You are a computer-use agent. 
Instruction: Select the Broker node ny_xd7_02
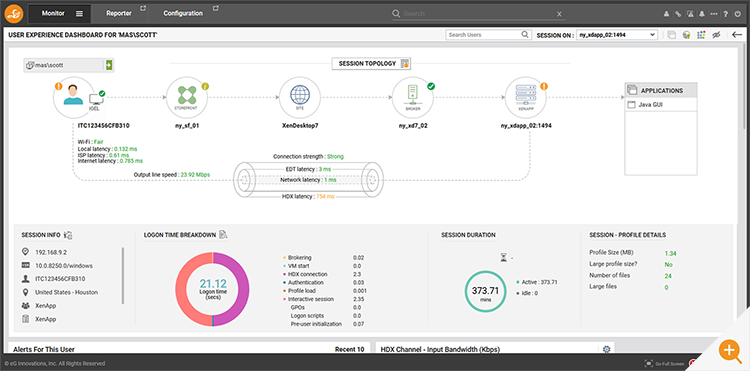coord(412,97)
